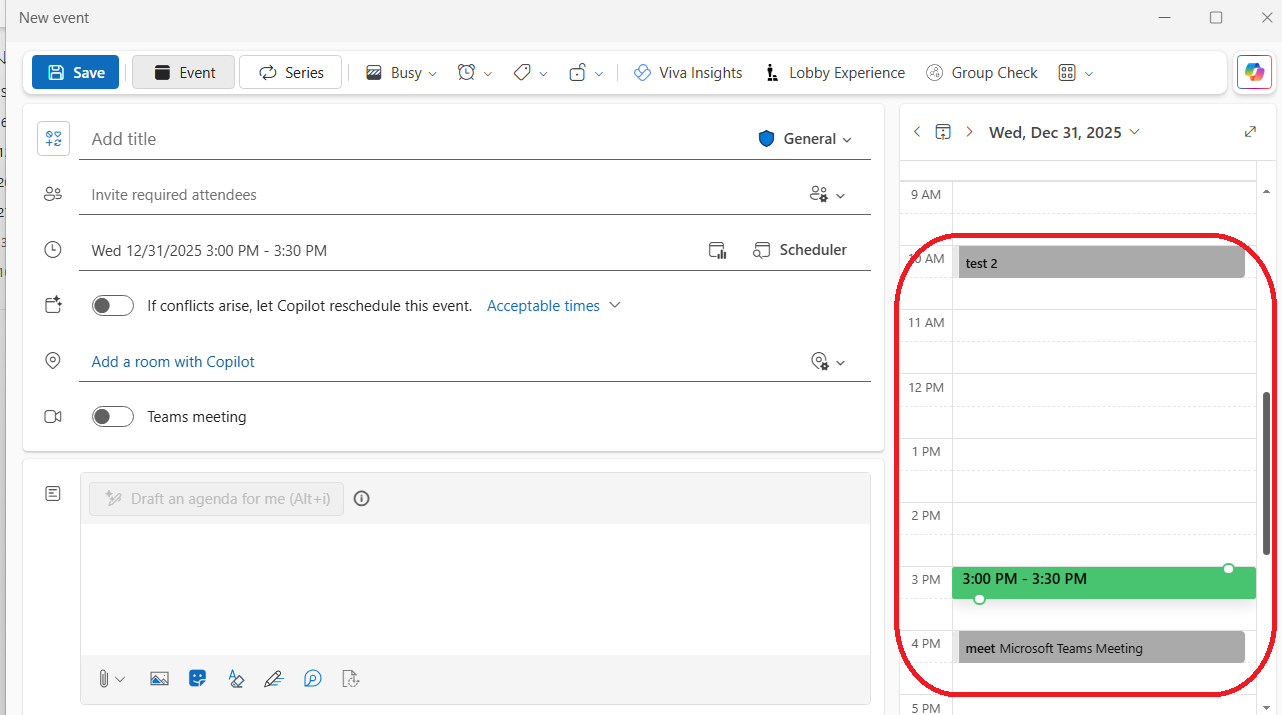Click the bottom resize handle of green event
This screenshot has height=715, width=1282.
979,599
